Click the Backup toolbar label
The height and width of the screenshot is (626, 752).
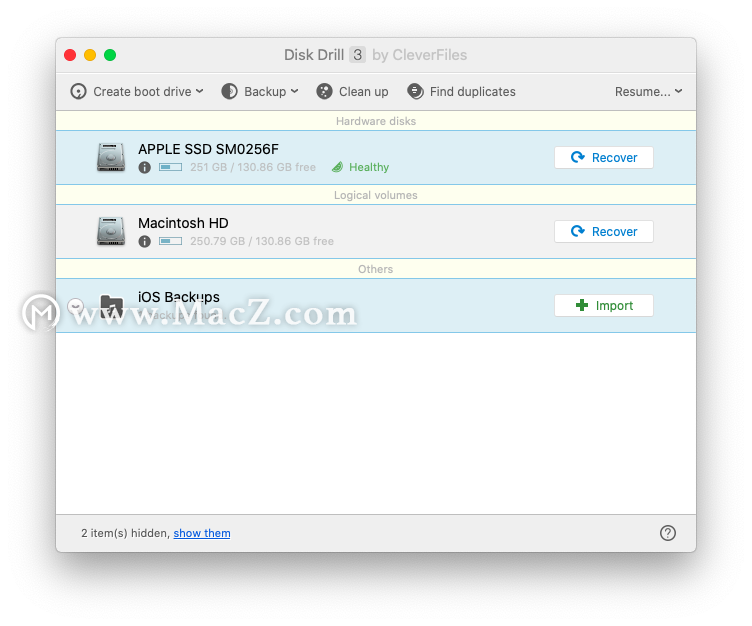(x=265, y=92)
